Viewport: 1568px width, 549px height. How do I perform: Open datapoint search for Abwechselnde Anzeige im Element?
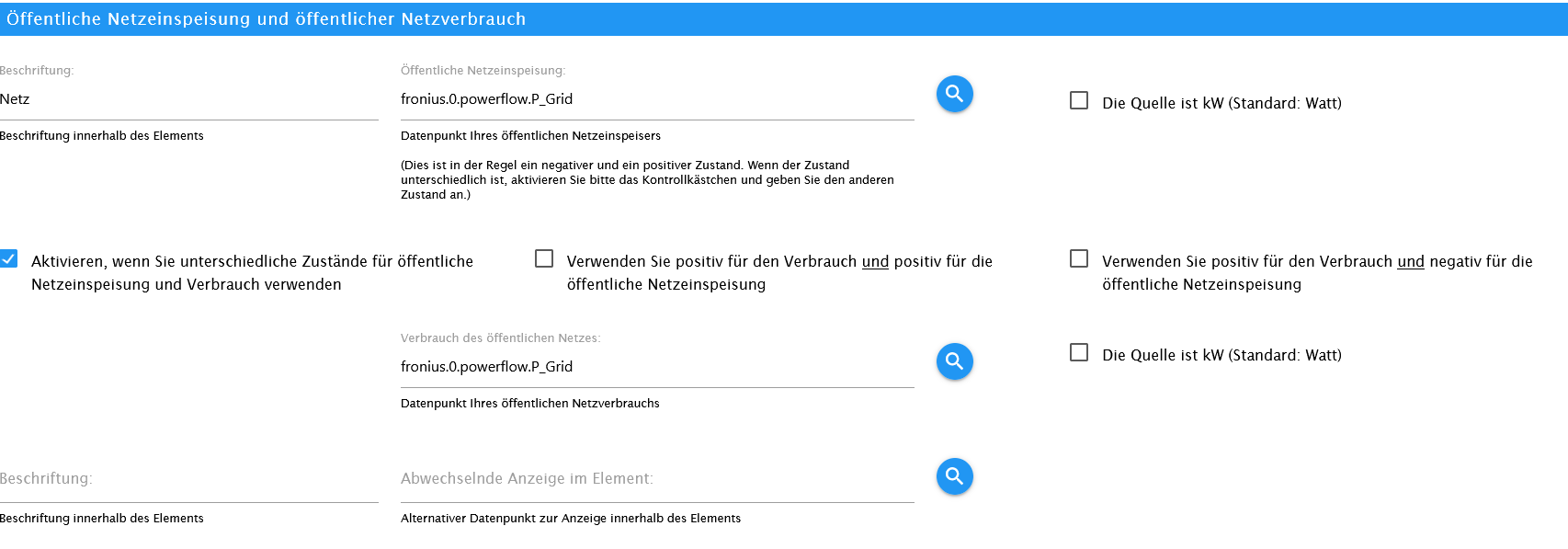click(x=954, y=476)
